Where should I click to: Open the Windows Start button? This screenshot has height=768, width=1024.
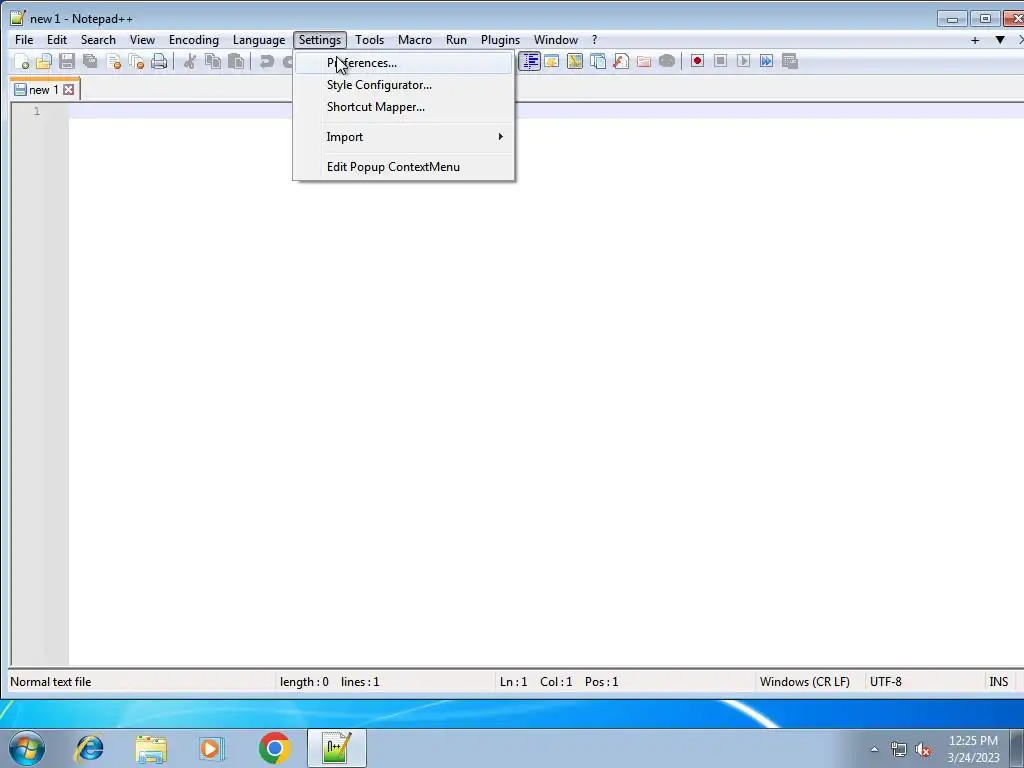[x=27, y=748]
